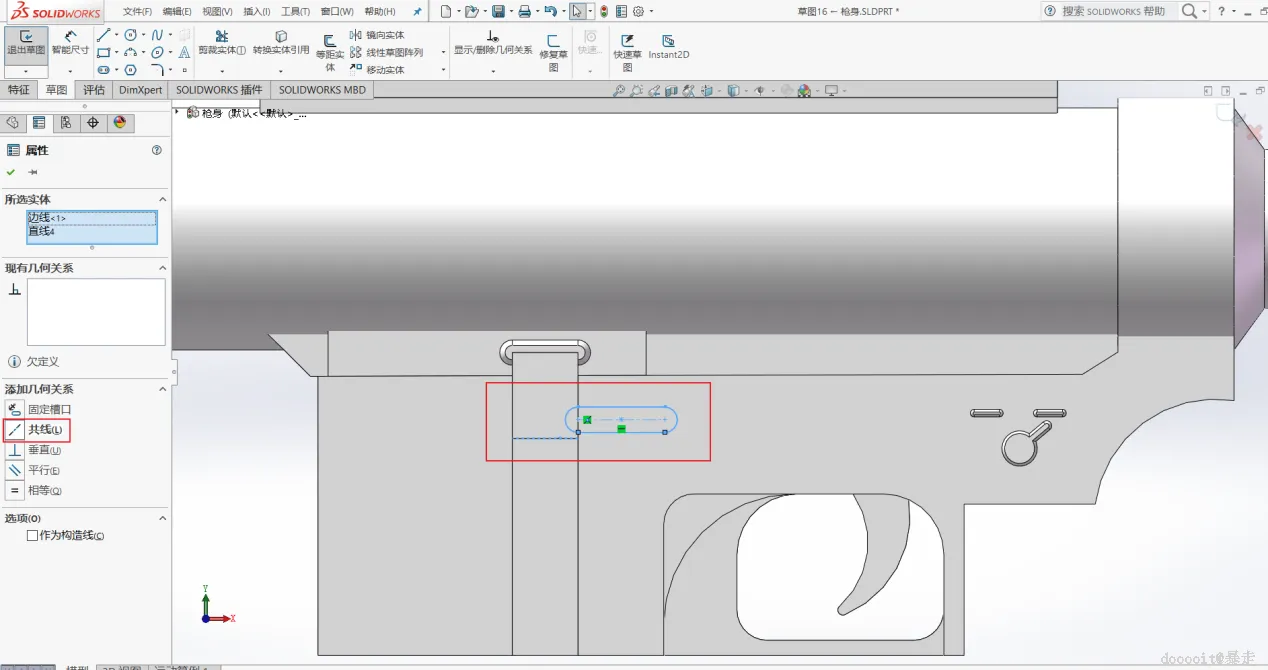Click the Save icon in the top toolbar
The width and height of the screenshot is (1268, 670).
498,11
